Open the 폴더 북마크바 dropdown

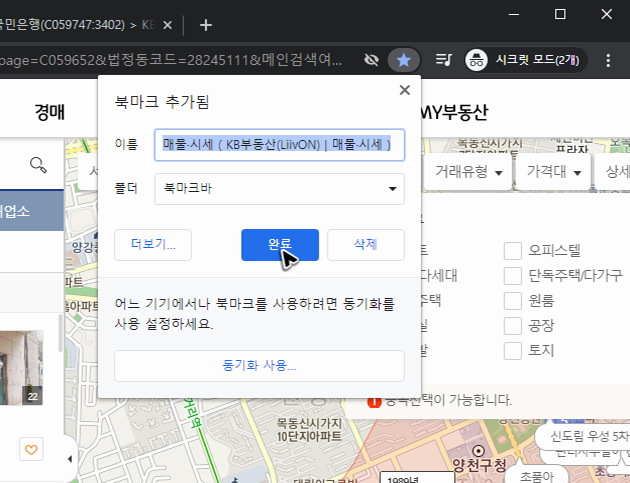tap(279, 189)
